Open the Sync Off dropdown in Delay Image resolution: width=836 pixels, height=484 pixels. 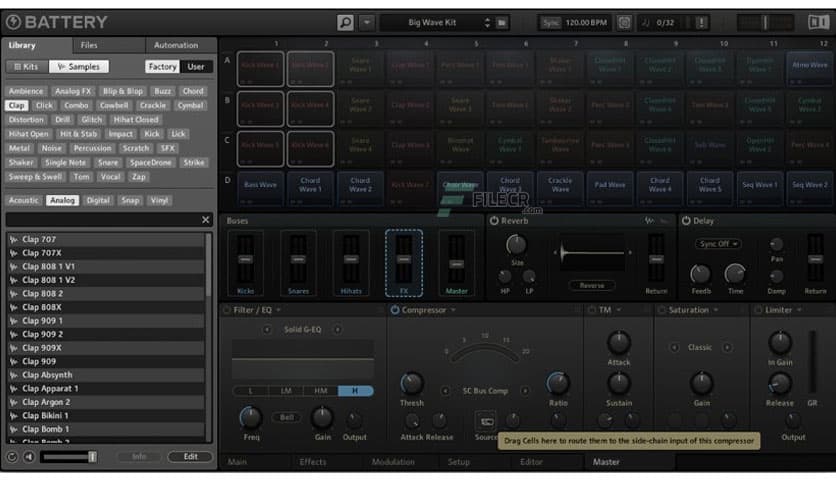(x=717, y=244)
